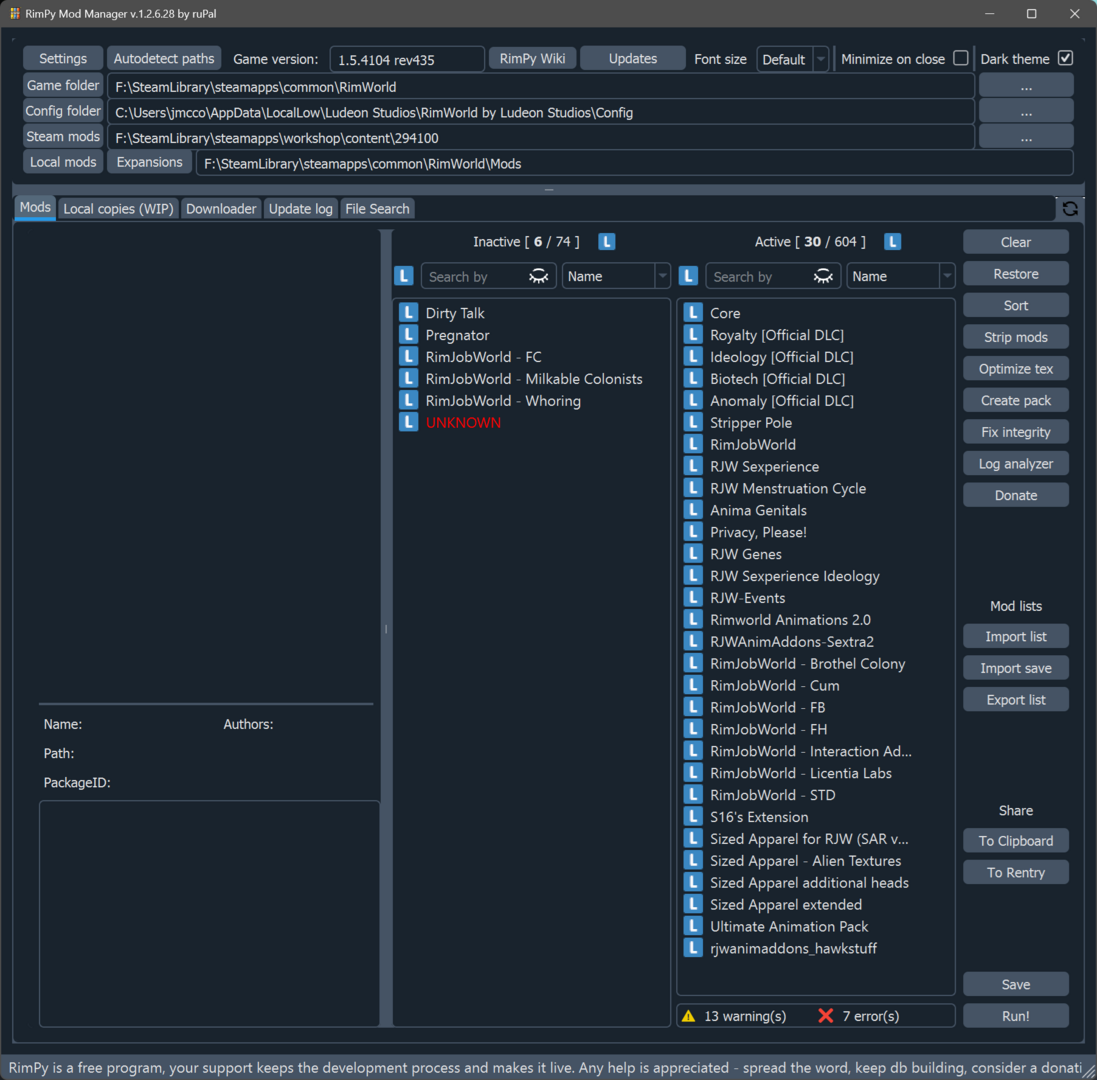Click the L icon beside Royalty [Official DLC]

(x=693, y=335)
